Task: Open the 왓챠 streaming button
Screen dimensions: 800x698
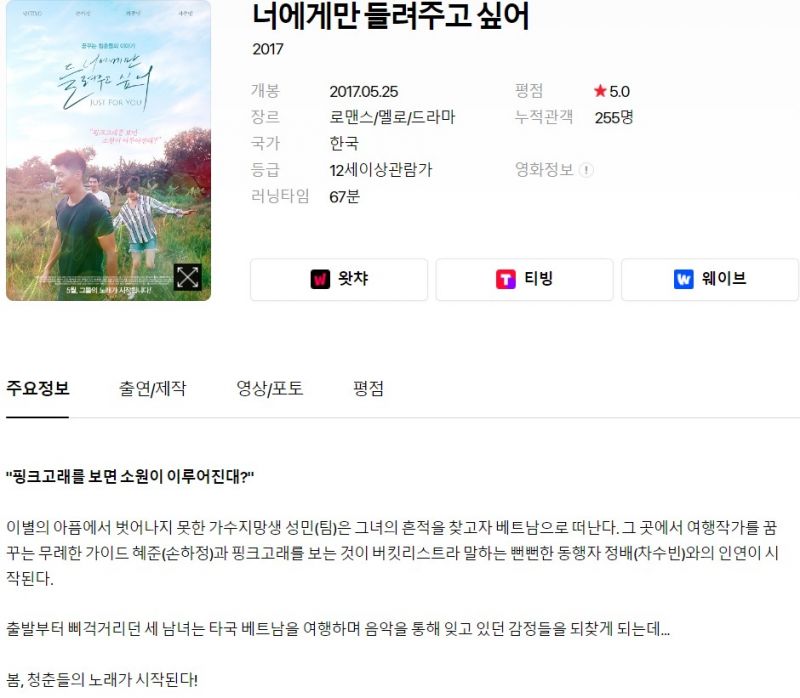Action: 339,280
